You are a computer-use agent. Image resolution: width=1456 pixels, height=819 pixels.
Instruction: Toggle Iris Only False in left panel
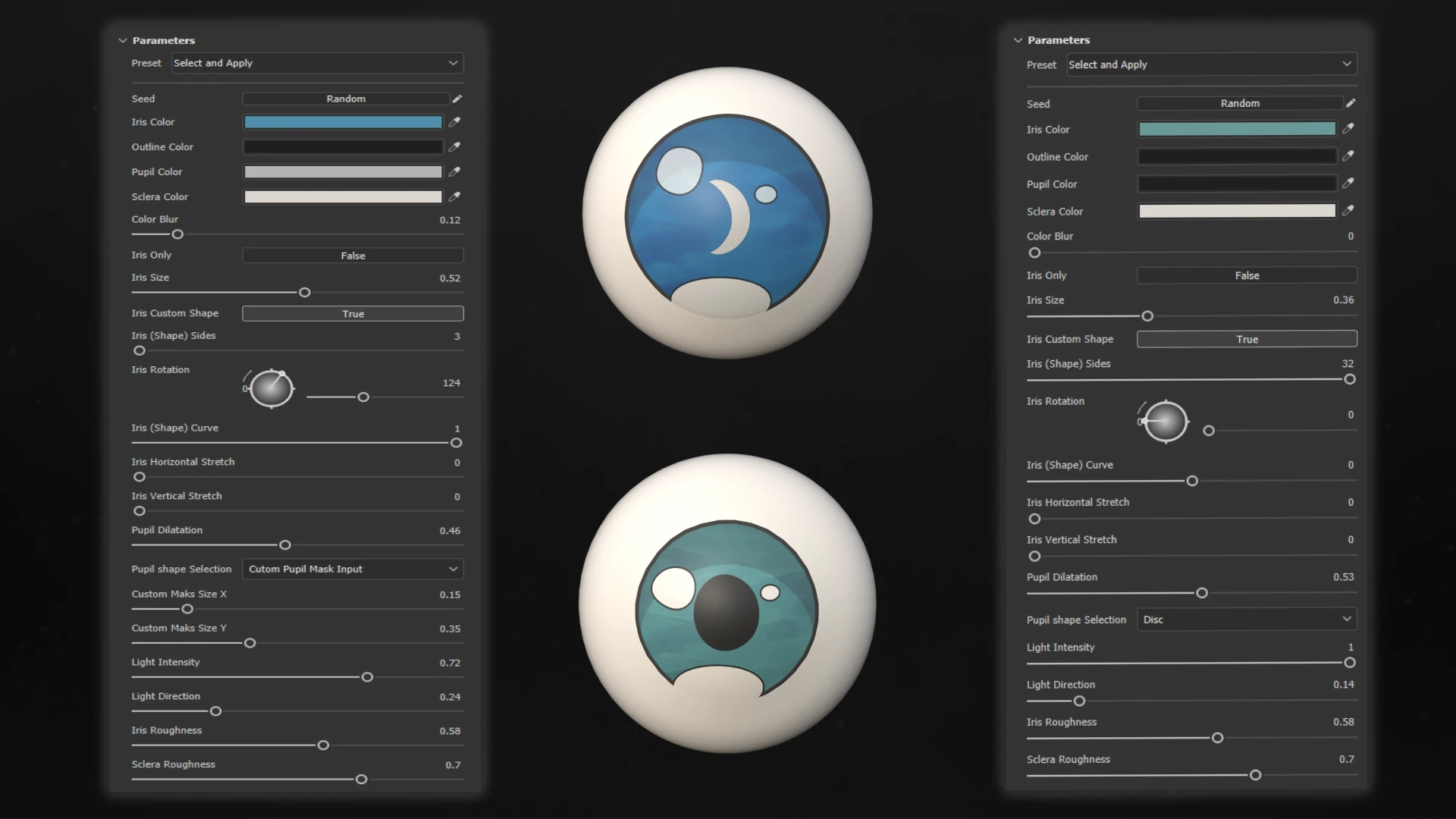pos(353,256)
